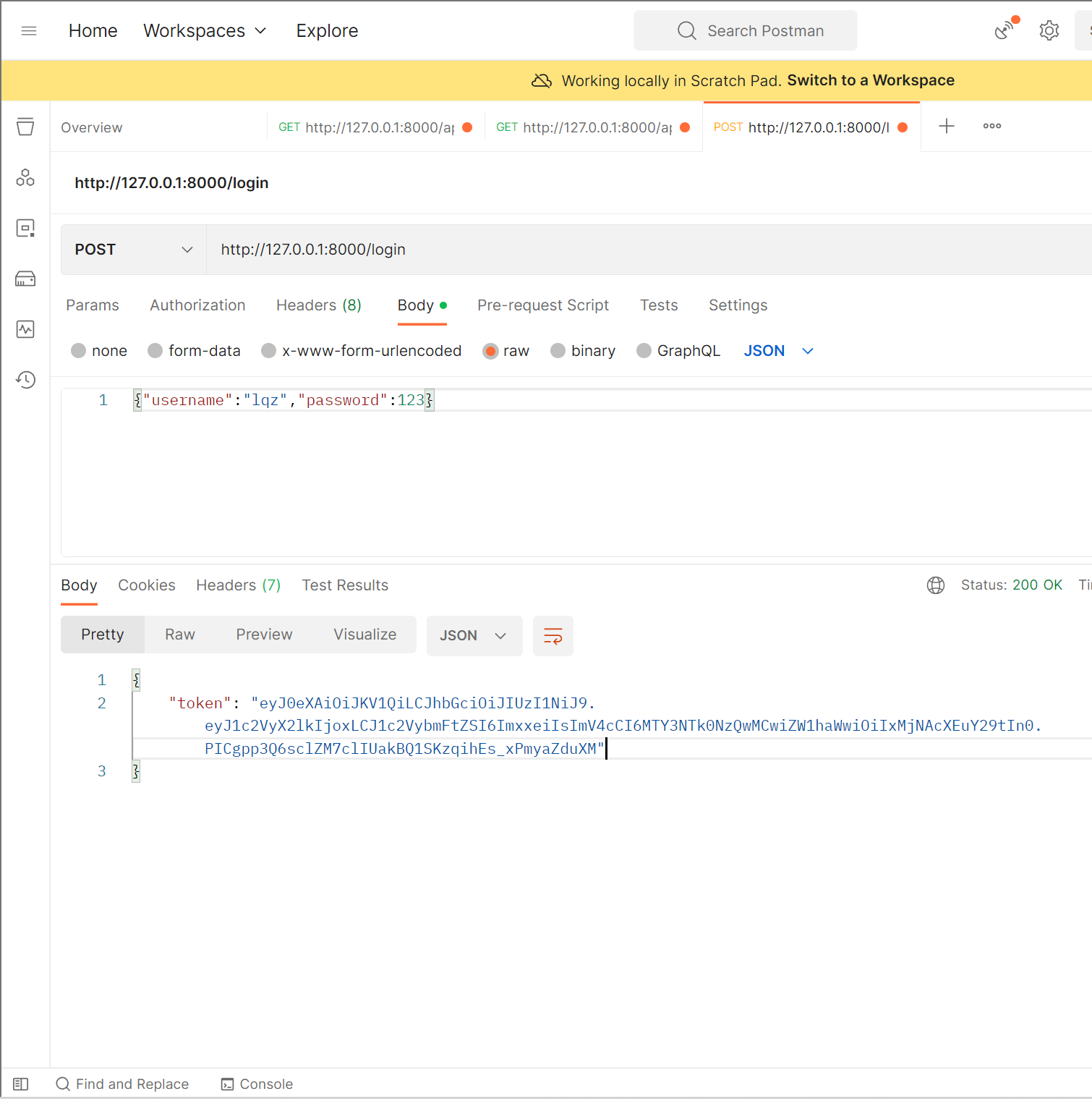1092x1099 pixels.
Task: Select the none body type radio
Action: point(79,351)
